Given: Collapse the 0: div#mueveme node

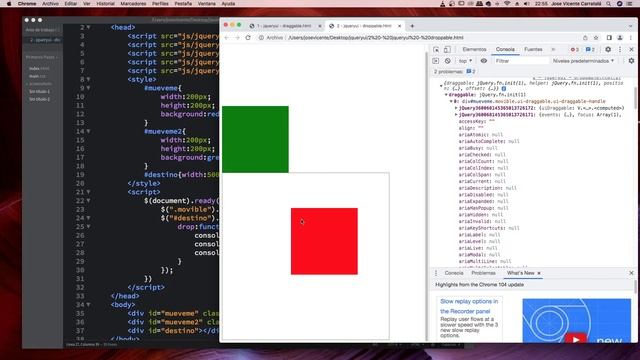Looking at the screenshot, I should coord(451,101).
